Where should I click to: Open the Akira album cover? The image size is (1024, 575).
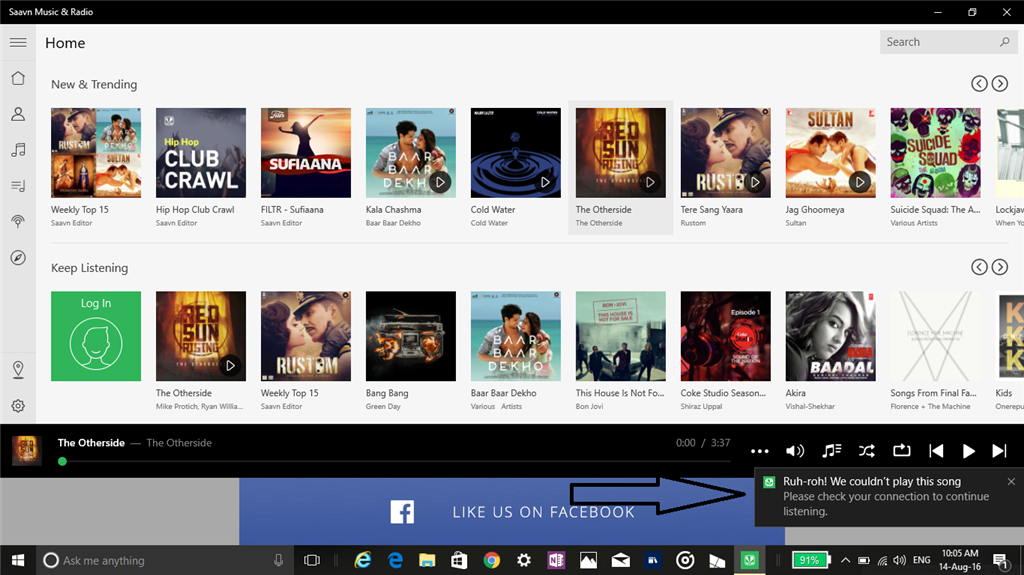point(831,337)
